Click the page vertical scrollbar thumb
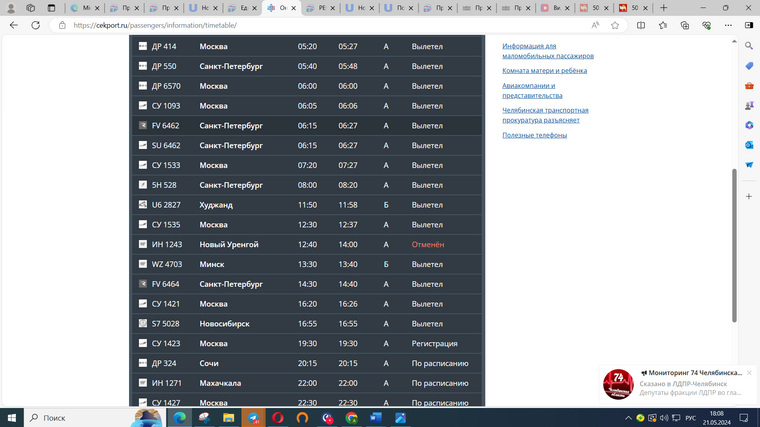760x427 pixels. pyautogui.click(x=734, y=245)
